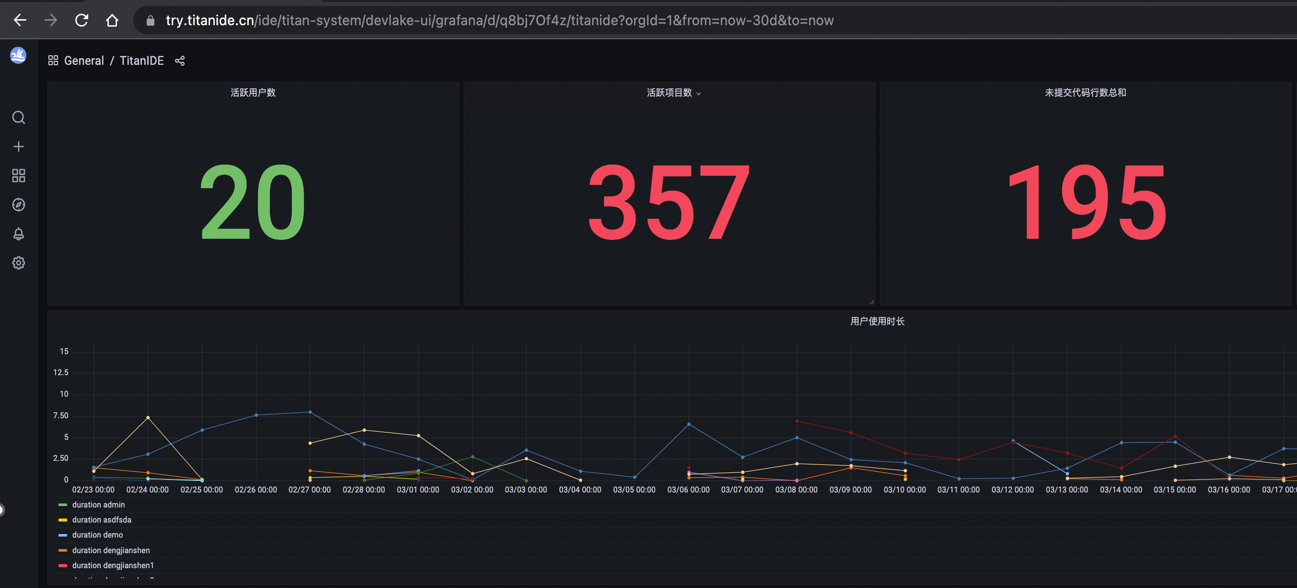1297x588 pixels.
Task: Open the Configuration gear icon
Action: pos(18,263)
